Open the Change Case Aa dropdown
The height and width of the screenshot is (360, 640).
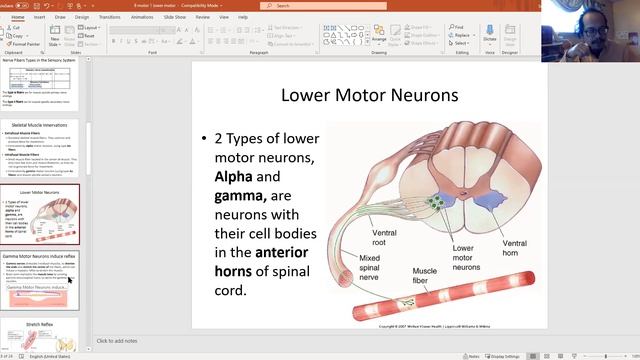(165, 41)
